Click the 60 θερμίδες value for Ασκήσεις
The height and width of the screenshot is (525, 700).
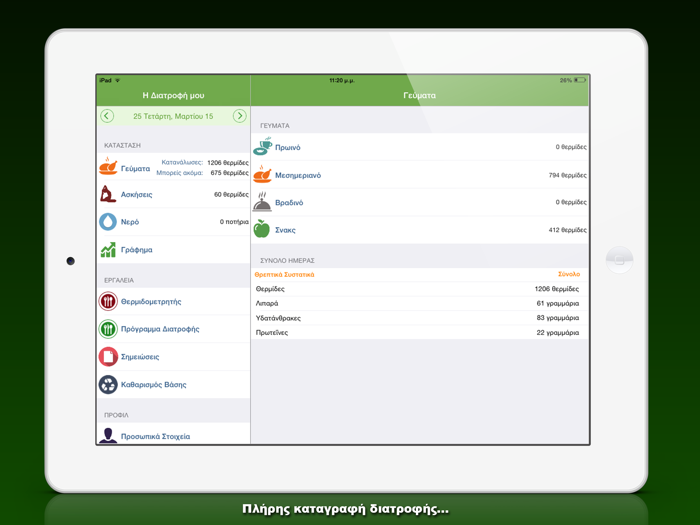pos(231,195)
